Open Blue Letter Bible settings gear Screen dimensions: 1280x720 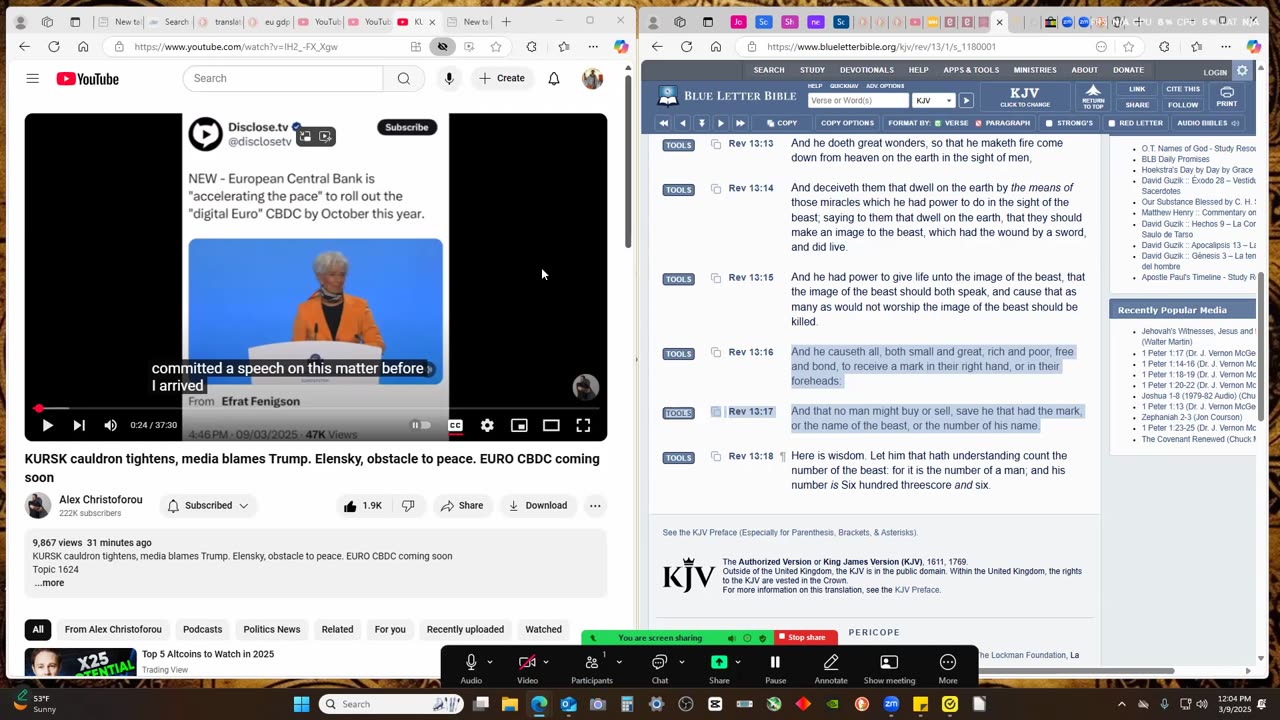(1242, 70)
